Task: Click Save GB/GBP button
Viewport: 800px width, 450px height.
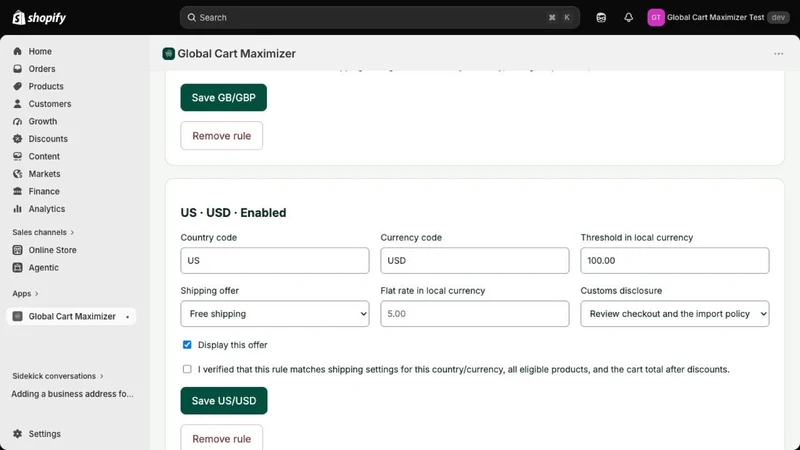Action: coord(223,97)
